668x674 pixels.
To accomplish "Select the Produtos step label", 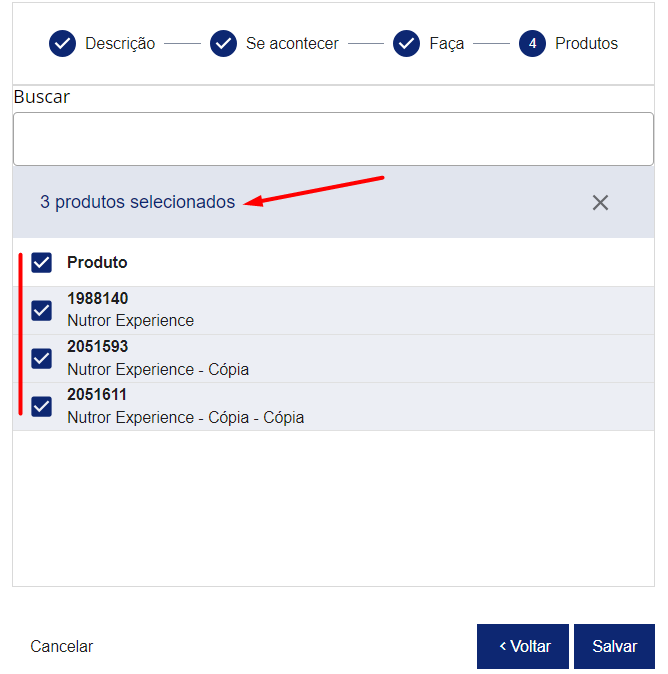I will [586, 43].
